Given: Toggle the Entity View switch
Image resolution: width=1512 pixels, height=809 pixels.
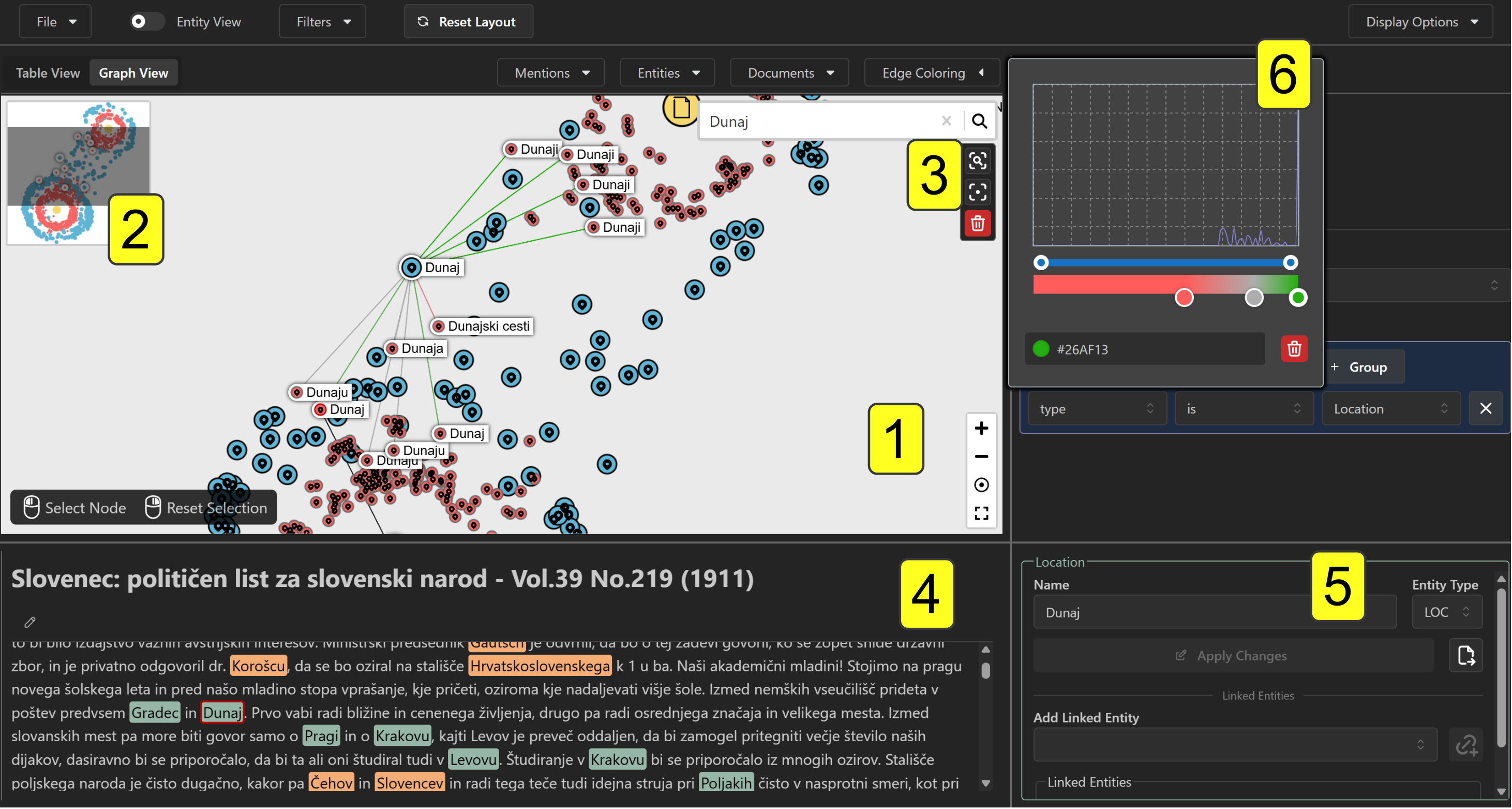Looking at the screenshot, I should pyautogui.click(x=146, y=22).
